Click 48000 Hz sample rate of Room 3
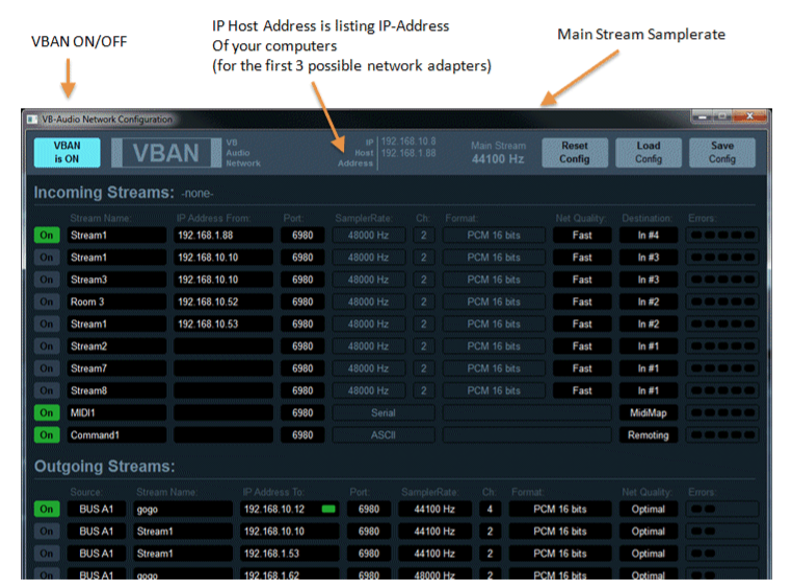This screenshot has width=797, height=588. click(369, 302)
